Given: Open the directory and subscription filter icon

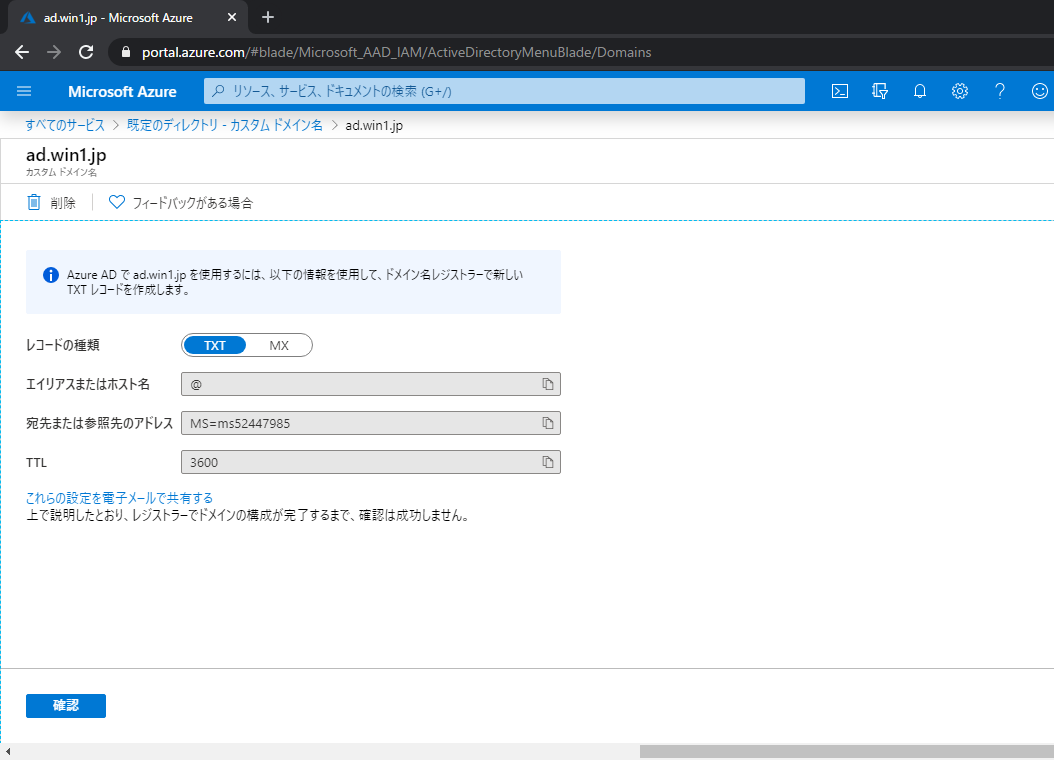Looking at the screenshot, I should (x=880, y=91).
